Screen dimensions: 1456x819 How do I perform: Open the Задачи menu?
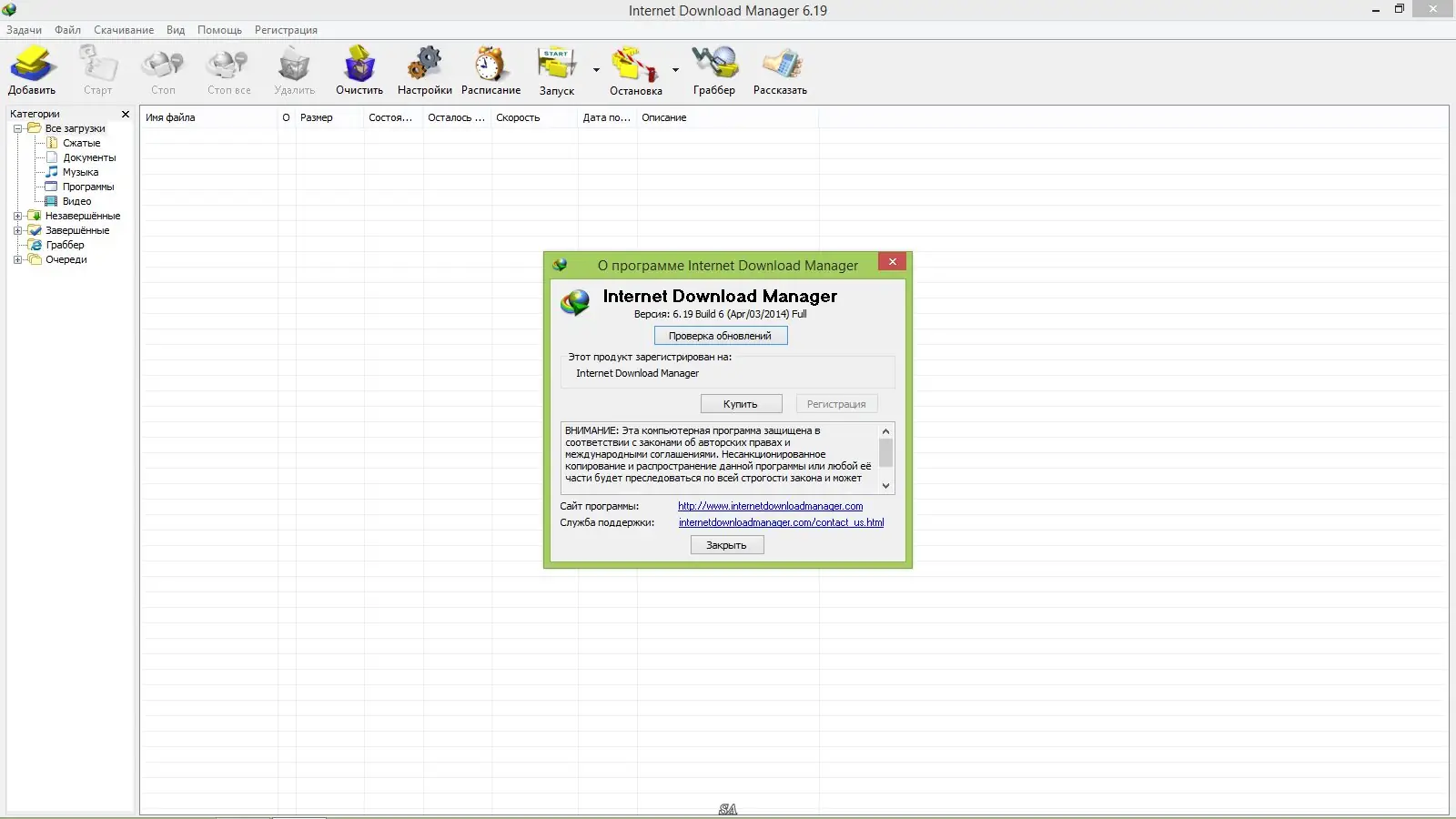point(25,30)
